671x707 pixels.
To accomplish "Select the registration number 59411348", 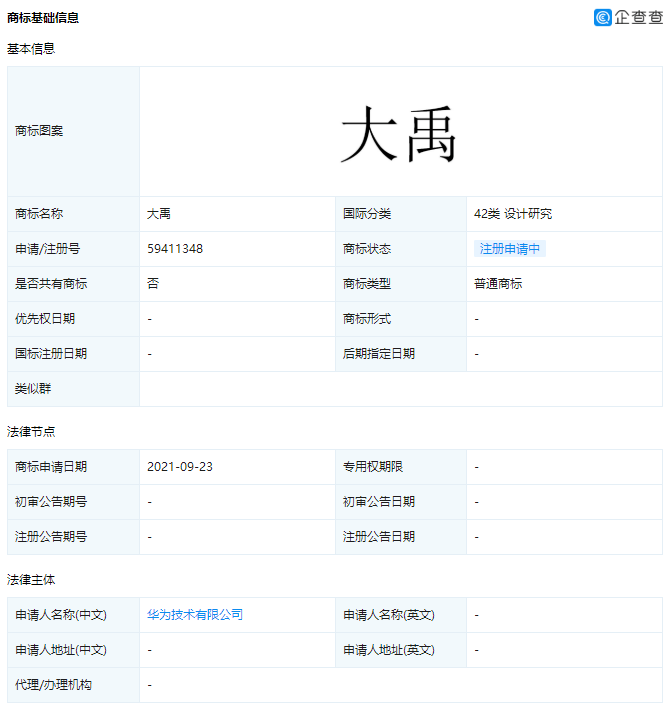I will pyautogui.click(x=175, y=248).
